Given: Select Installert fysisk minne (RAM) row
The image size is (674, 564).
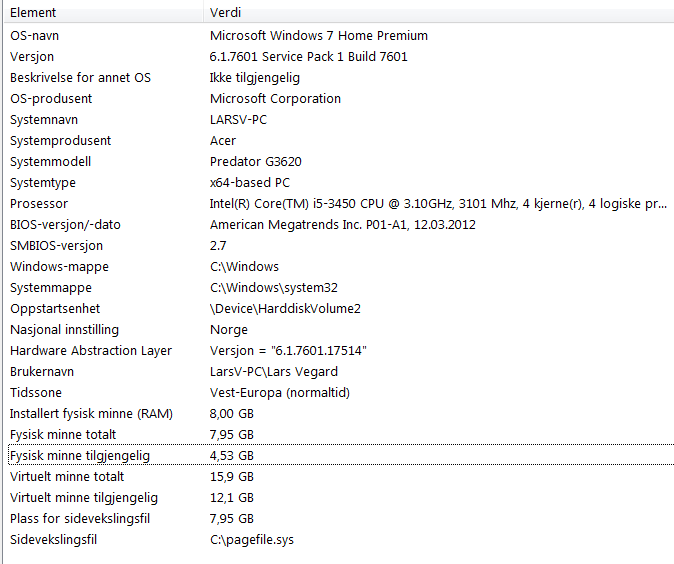Looking at the screenshot, I should (90, 414).
